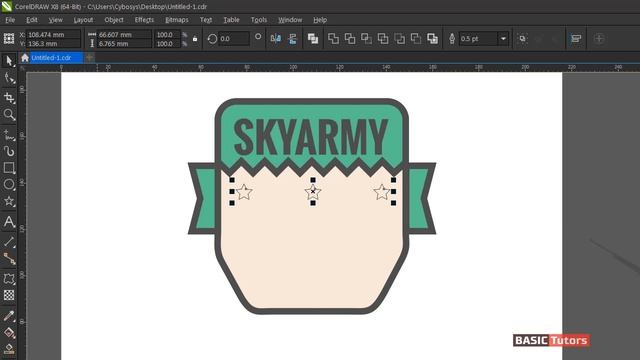The height and width of the screenshot is (360, 640).
Task: Open the Help menu
Action: tap(320, 20)
